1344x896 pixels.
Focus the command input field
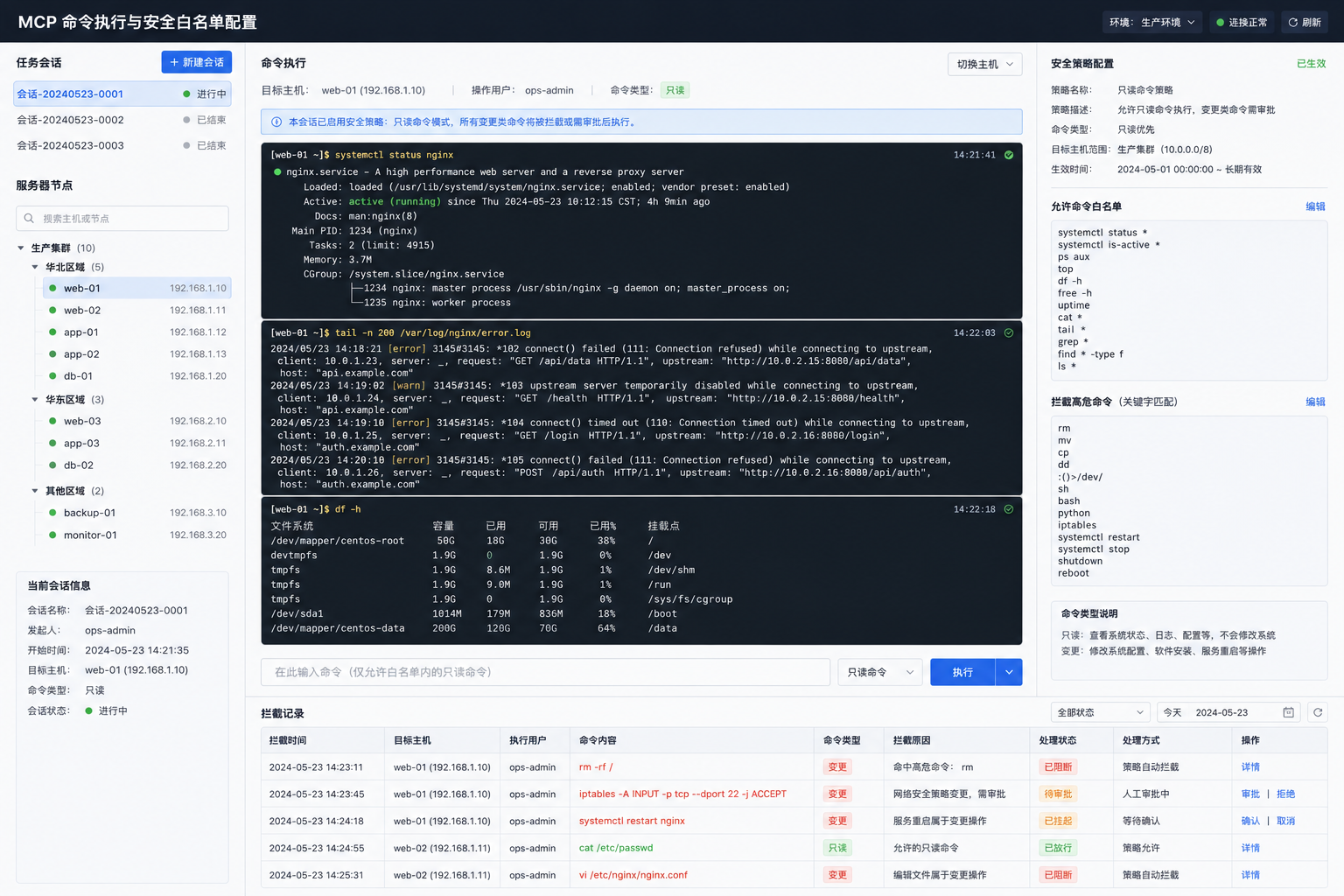[x=545, y=672]
